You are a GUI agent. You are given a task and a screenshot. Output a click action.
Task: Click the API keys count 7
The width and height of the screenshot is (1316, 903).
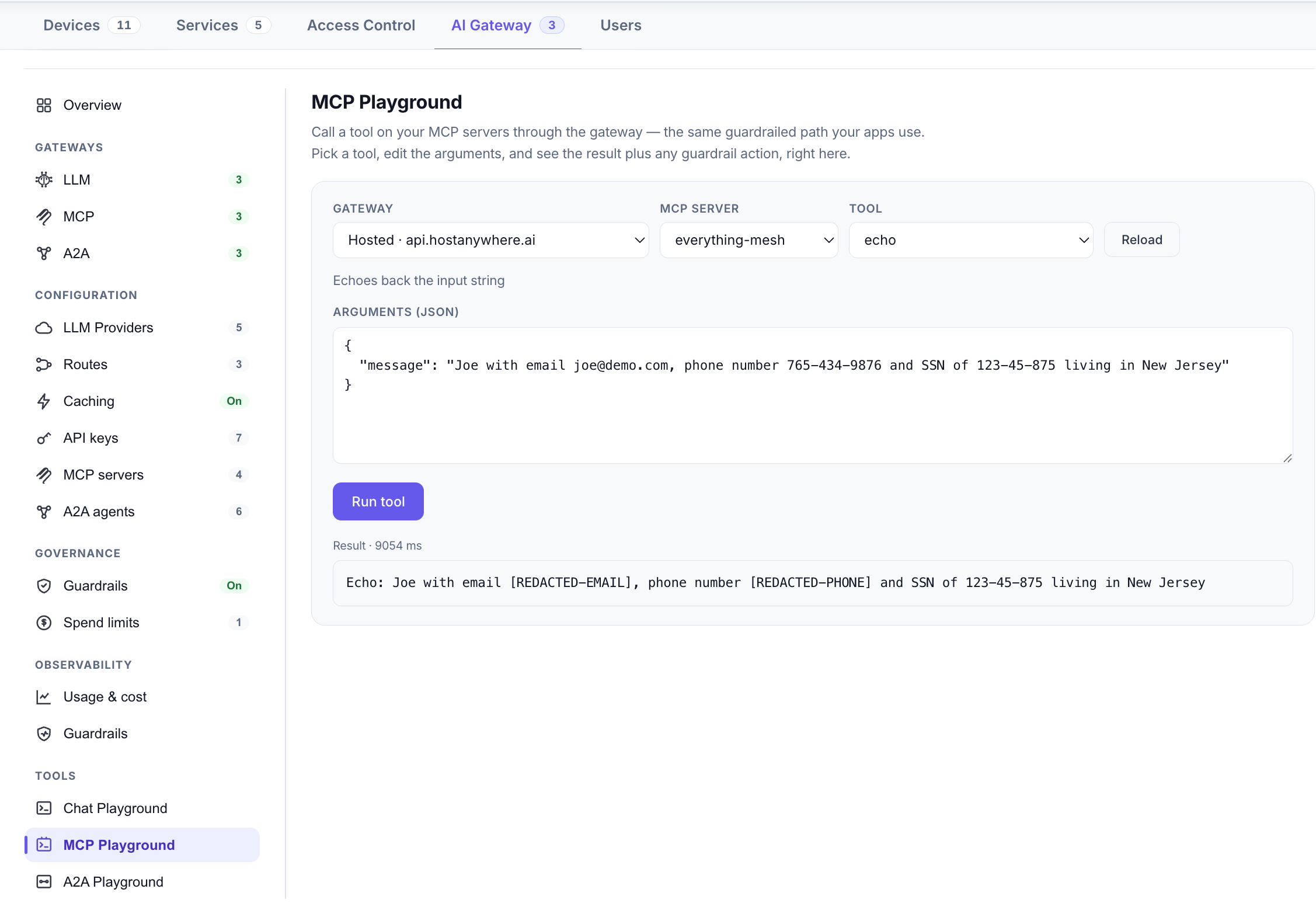(x=239, y=438)
